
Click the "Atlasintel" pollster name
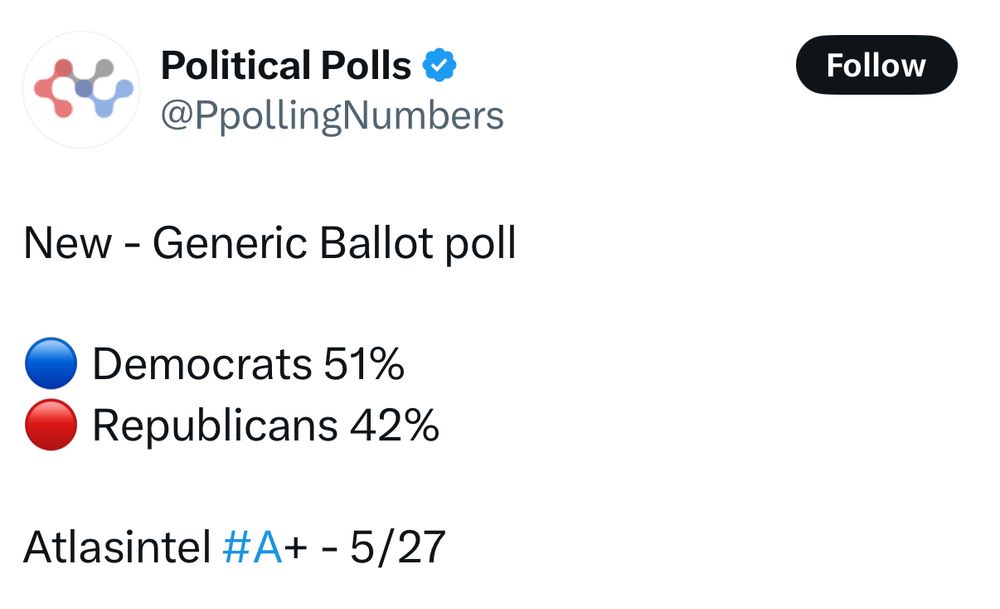click(x=116, y=548)
